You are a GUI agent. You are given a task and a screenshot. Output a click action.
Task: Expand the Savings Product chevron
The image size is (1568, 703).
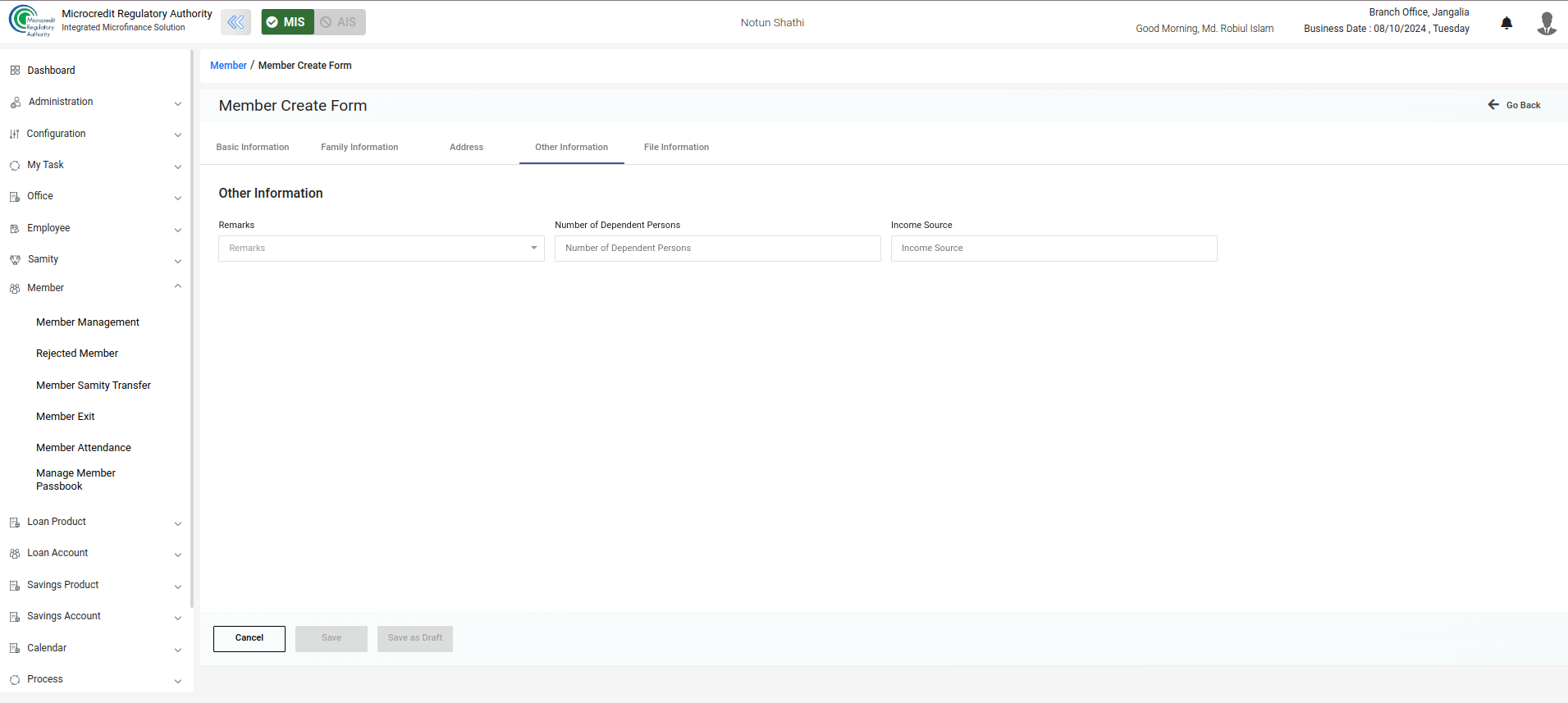pyautogui.click(x=178, y=587)
